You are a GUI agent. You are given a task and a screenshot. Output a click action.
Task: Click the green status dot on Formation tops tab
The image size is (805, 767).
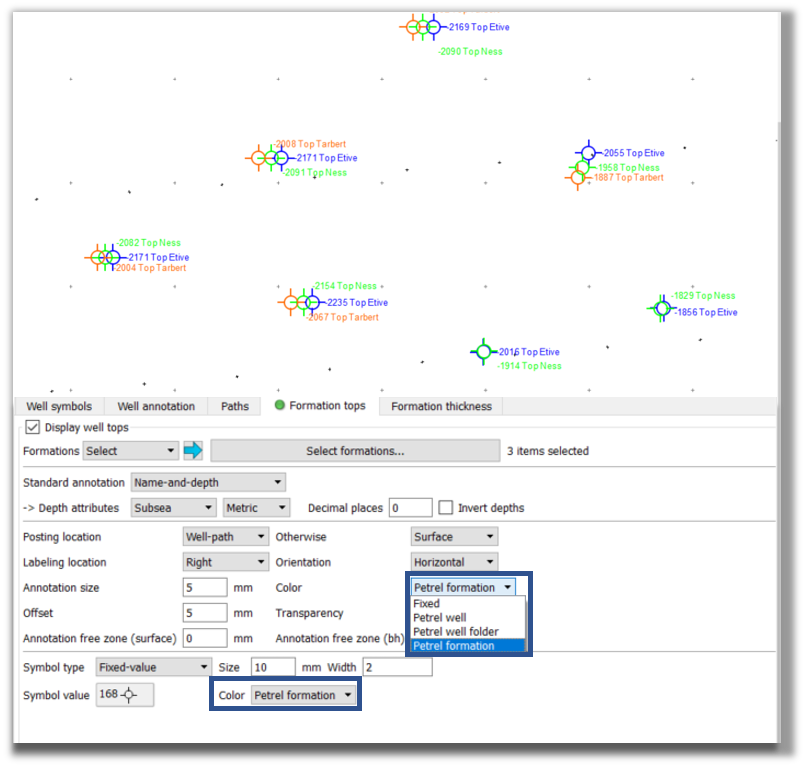click(280, 406)
